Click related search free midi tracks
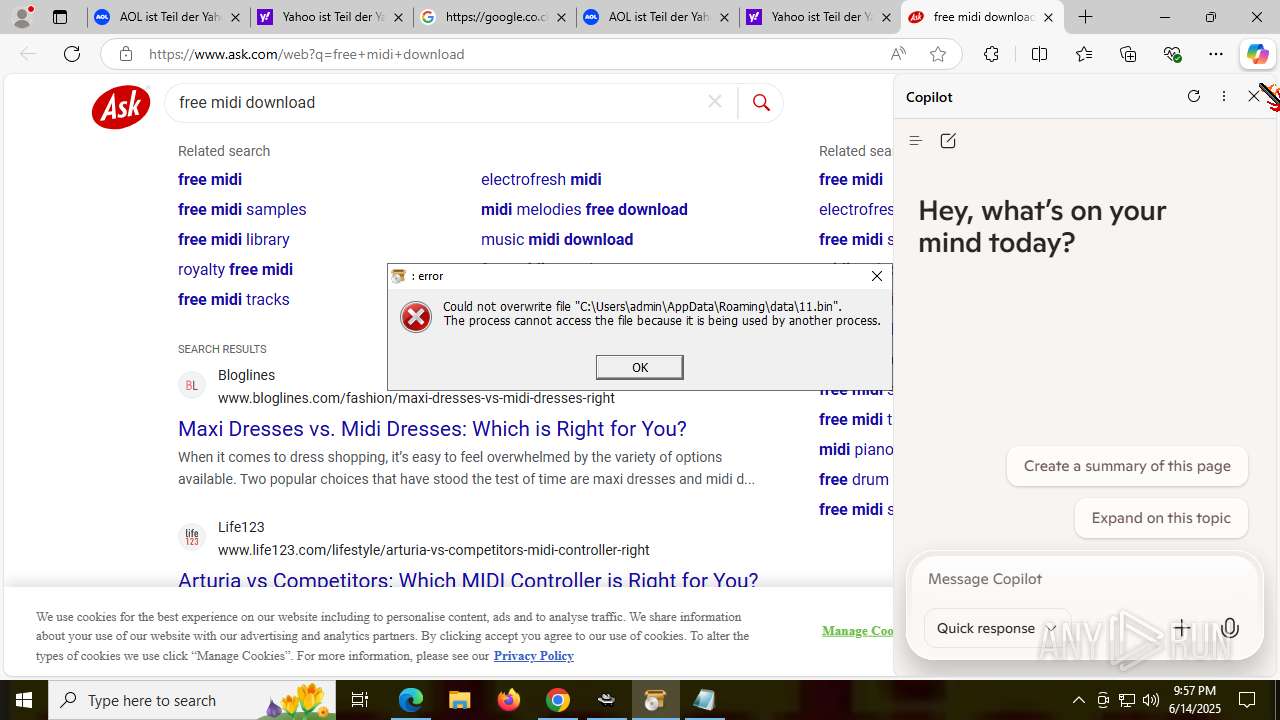 (234, 299)
